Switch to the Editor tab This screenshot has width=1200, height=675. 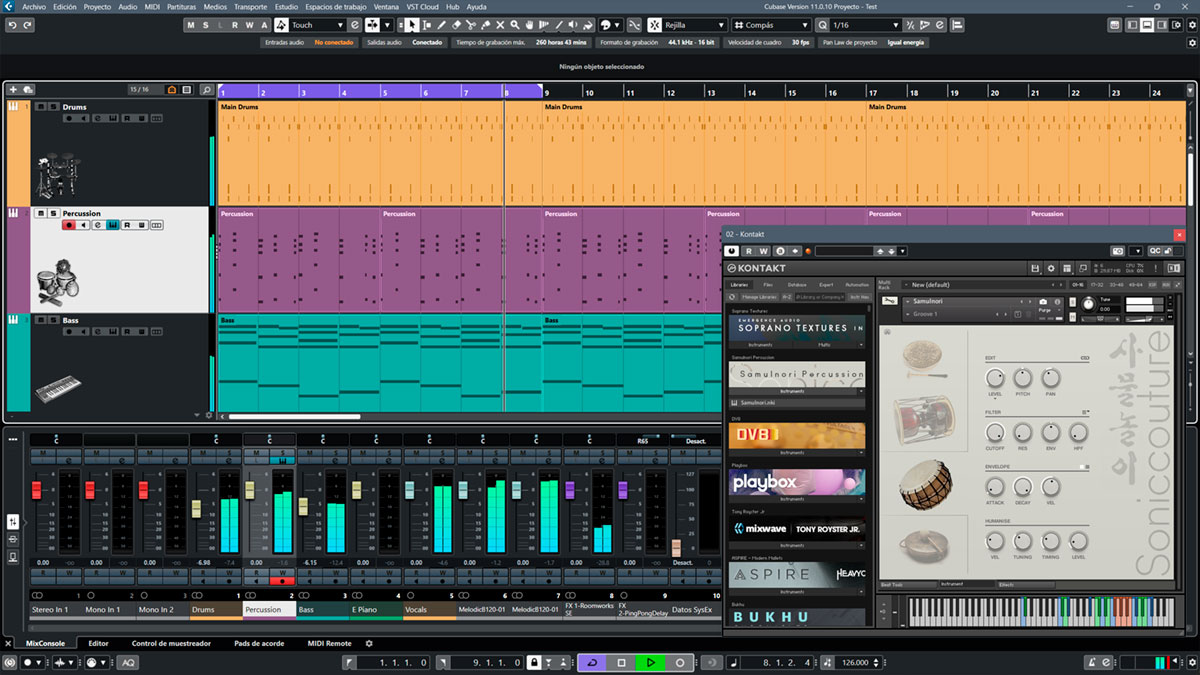click(x=98, y=643)
